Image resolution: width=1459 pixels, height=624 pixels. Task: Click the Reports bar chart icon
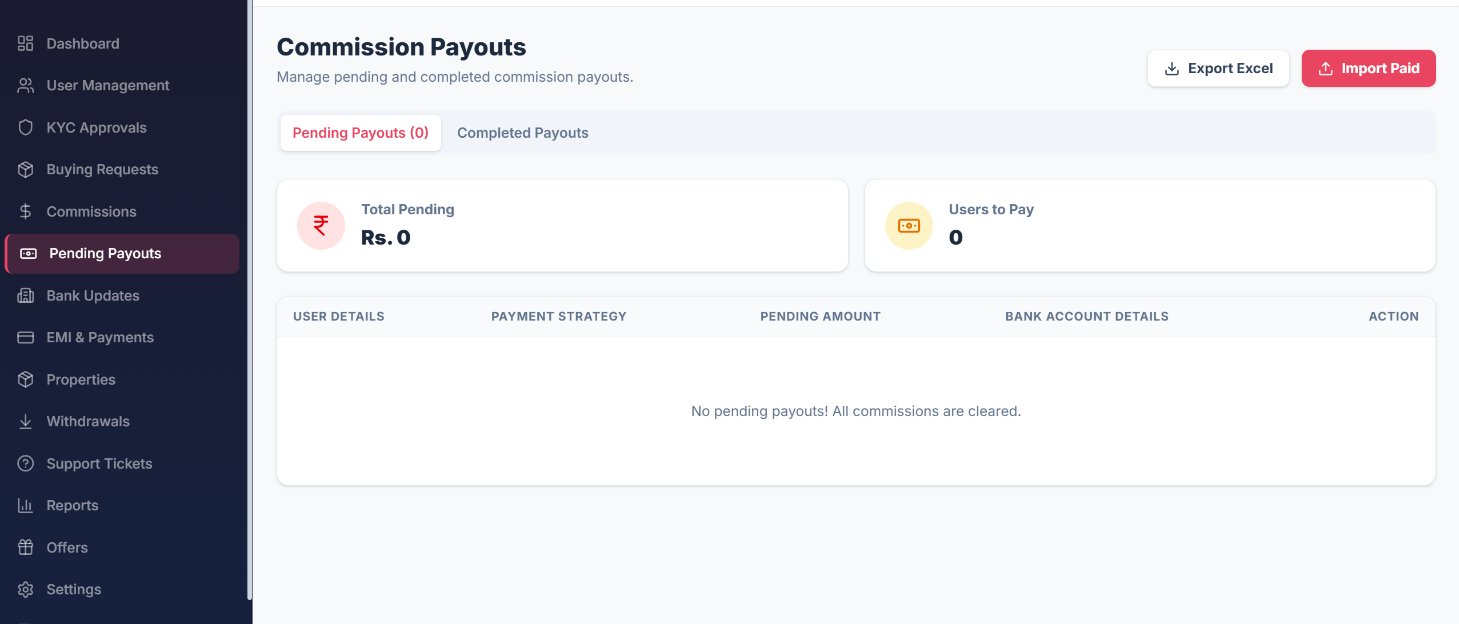26,506
